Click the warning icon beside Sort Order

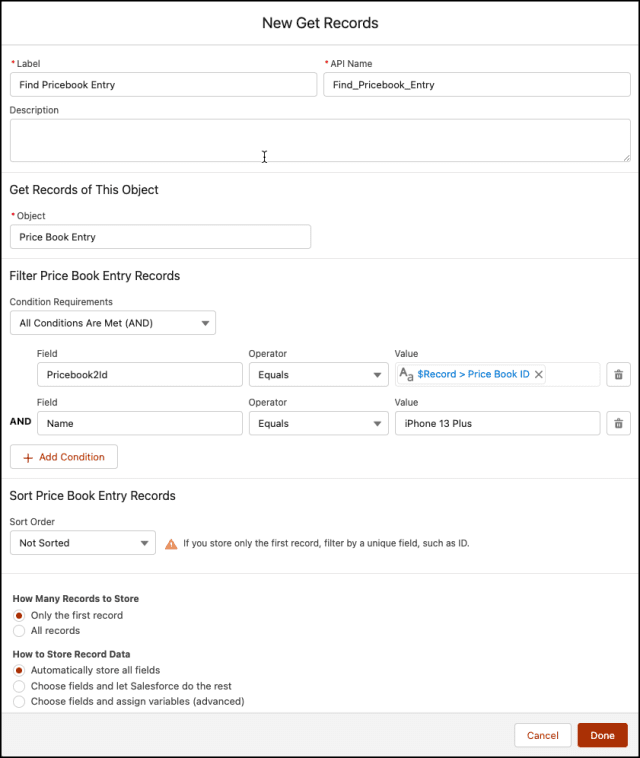point(171,544)
